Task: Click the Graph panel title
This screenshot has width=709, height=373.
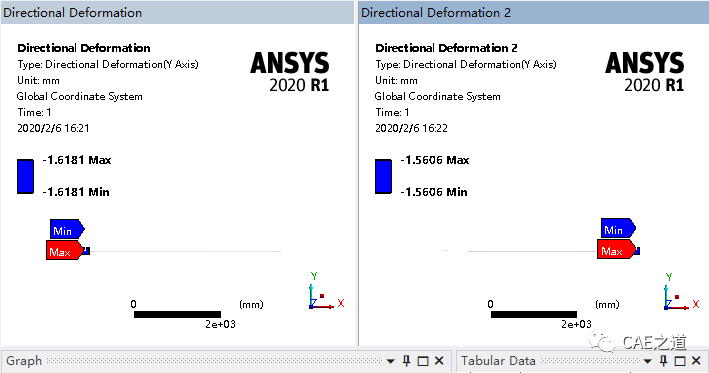Action: coord(24,361)
